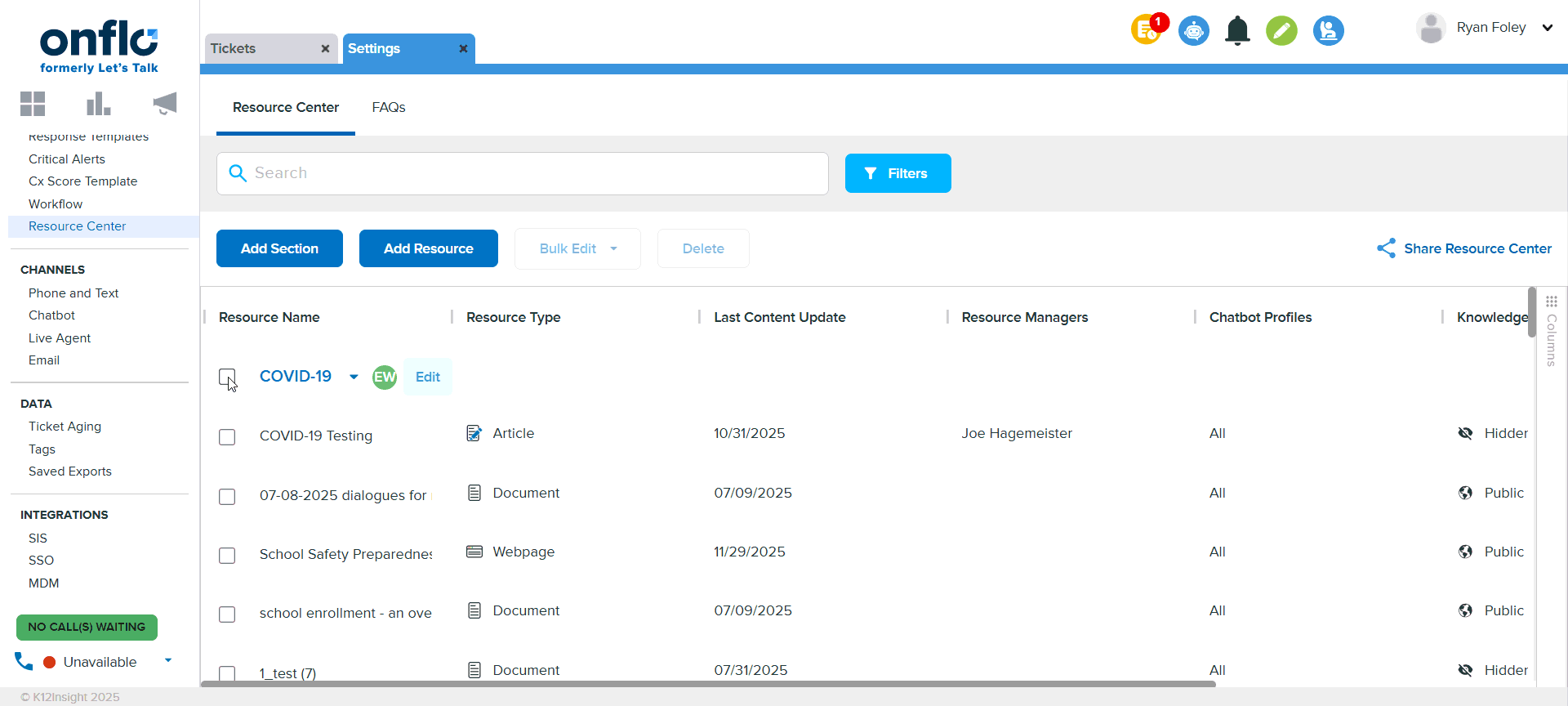
Task: Open the orange ticket alerts icon
Action: 1147,31
